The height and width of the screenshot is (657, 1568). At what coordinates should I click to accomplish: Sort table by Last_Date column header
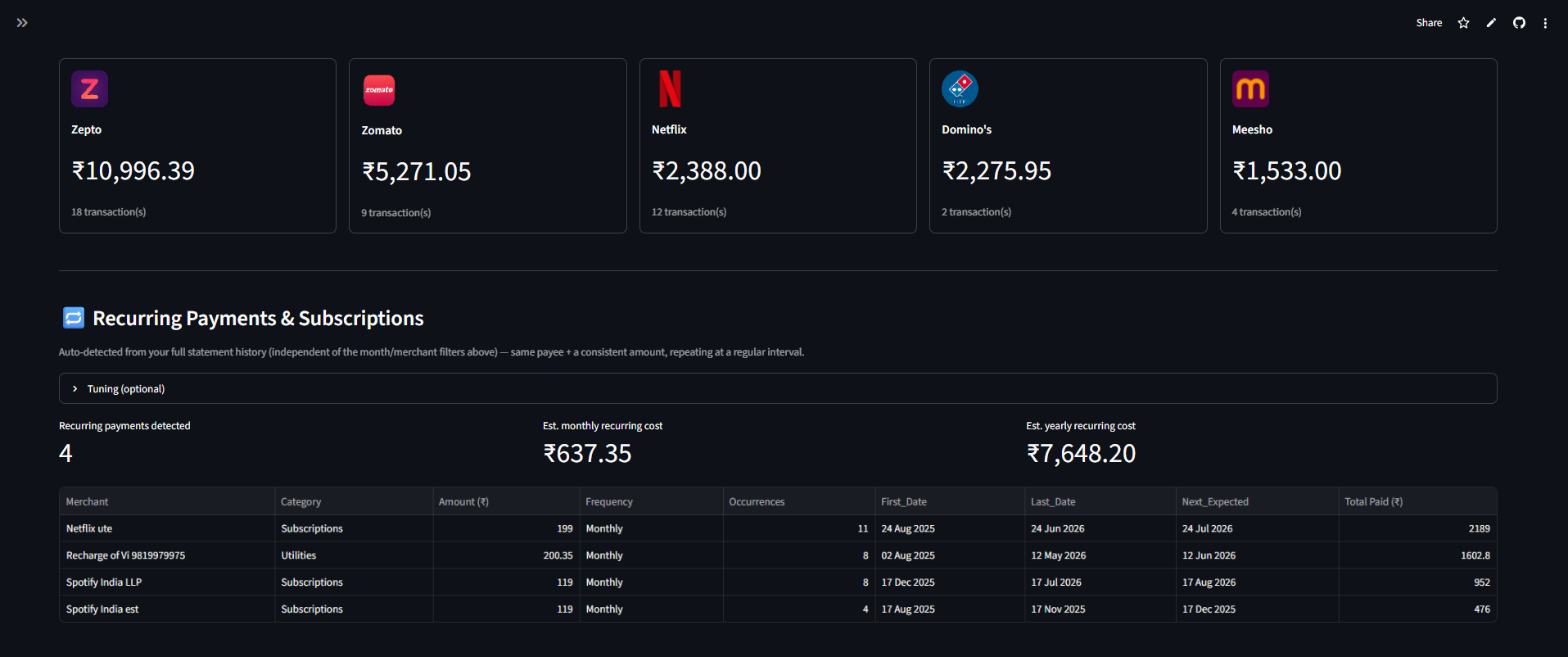[1100, 501]
